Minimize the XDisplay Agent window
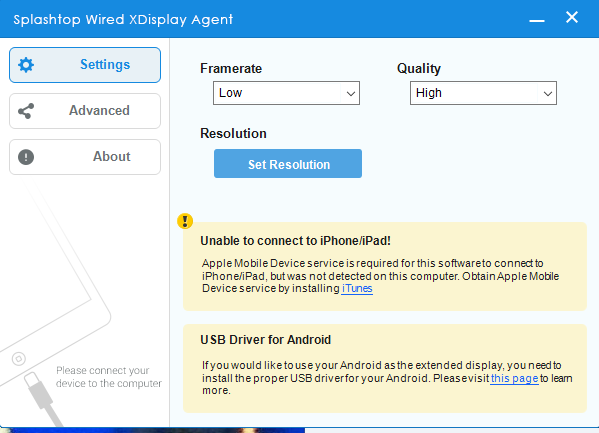The width and height of the screenshot is (599, 433). tap(537, 21)
